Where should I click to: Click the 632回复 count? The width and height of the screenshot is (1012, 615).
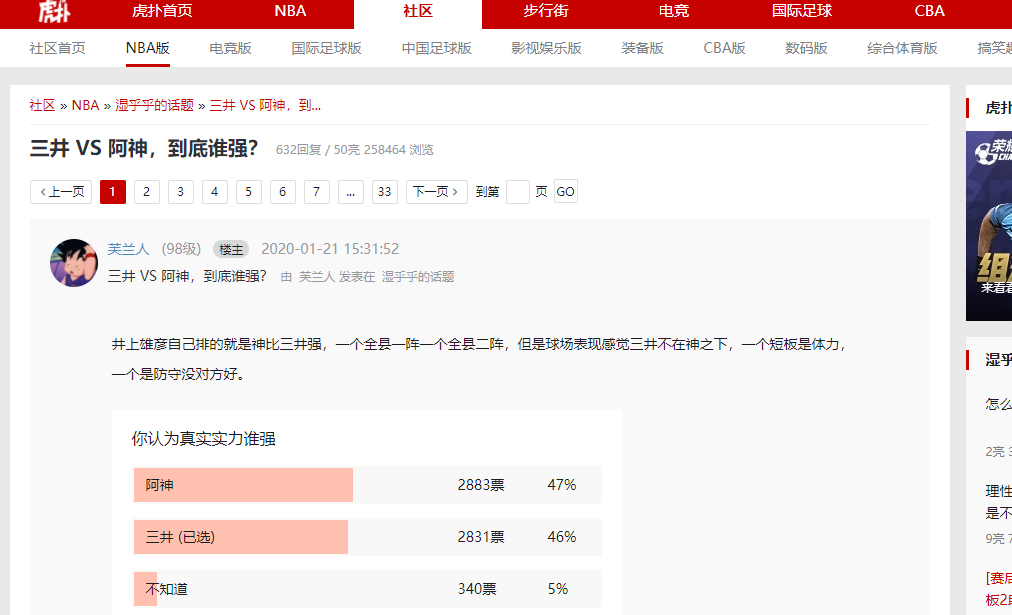pyautogui.click(x=298, y=150)
